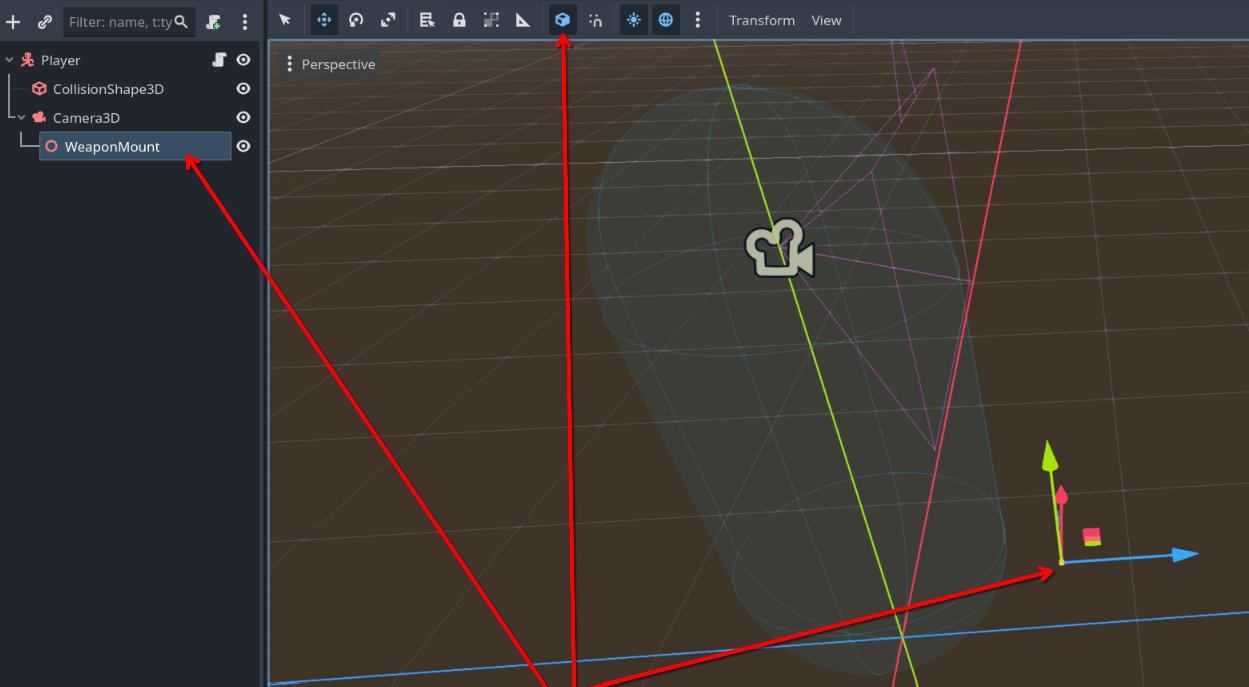The image size is (1249, 687).
Task: Collapse the Camera3D node children
Action: coord(22,118)
